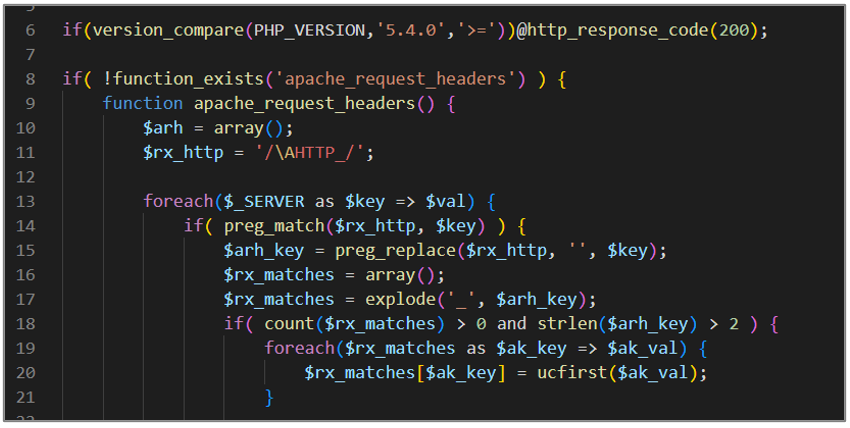Click the '5.4.0' version string
Viewport: 850px width, 428px height.
410,30
